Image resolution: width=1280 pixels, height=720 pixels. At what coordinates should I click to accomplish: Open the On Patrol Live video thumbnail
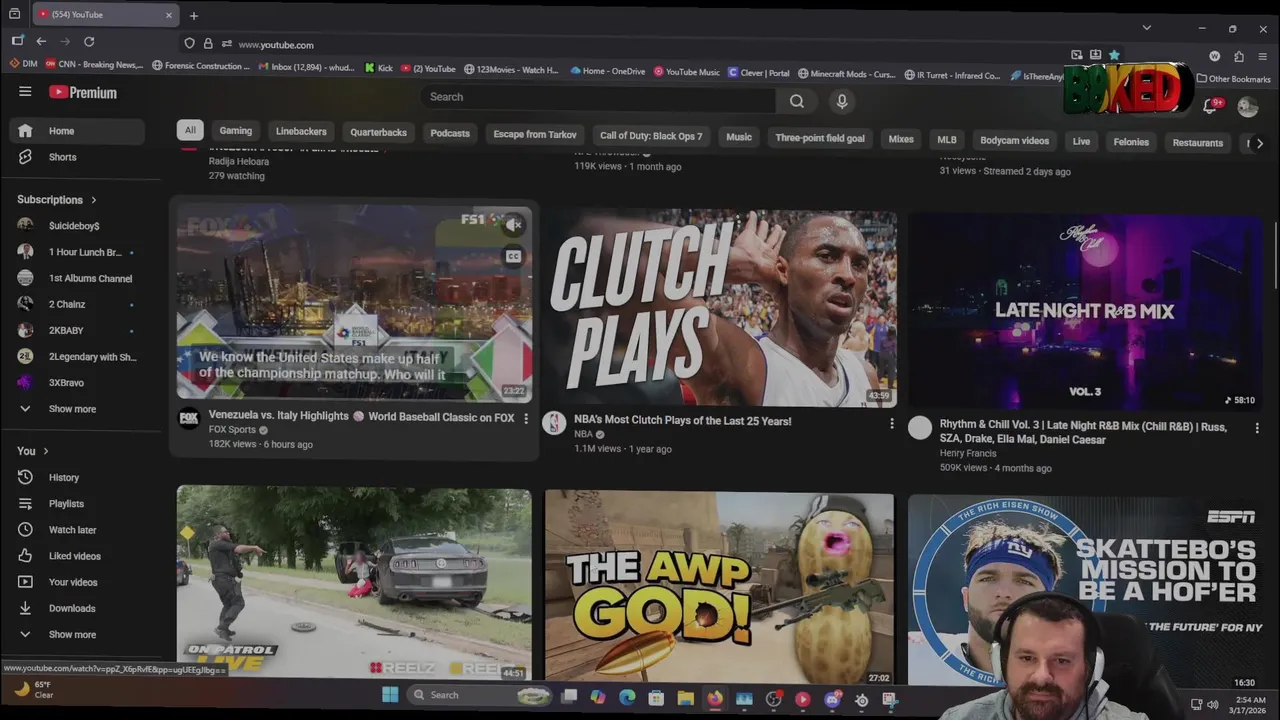pyautogui.click(x=354, y=583)
